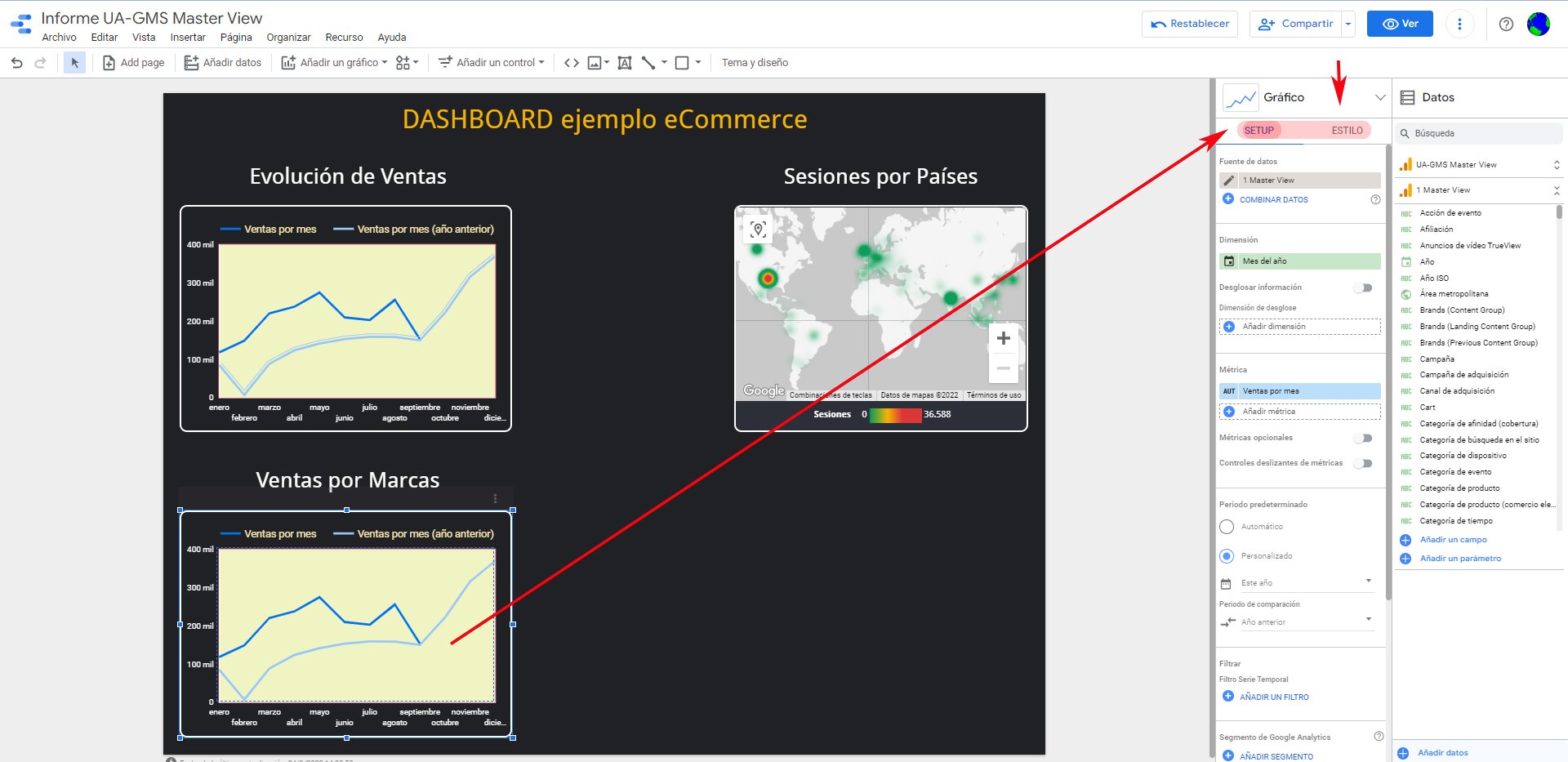1568x762 pixels.
Task: Open the Editar menu
Action: pyautogui.click(x=104, y=38)
